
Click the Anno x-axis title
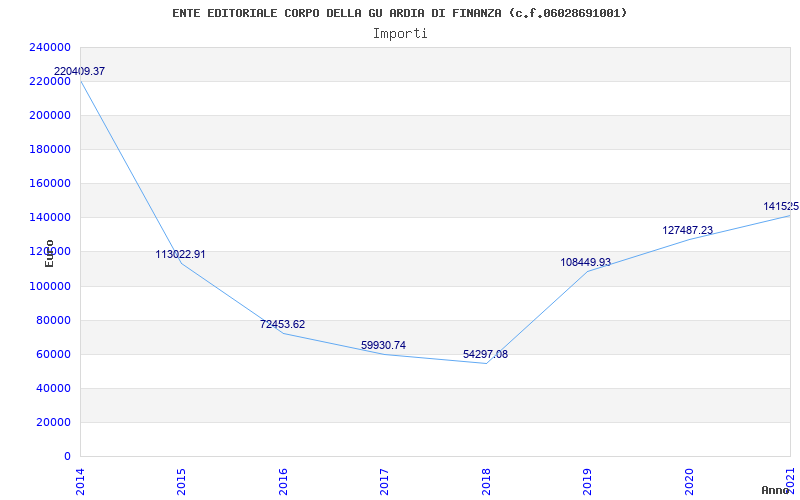coord(776,490)
